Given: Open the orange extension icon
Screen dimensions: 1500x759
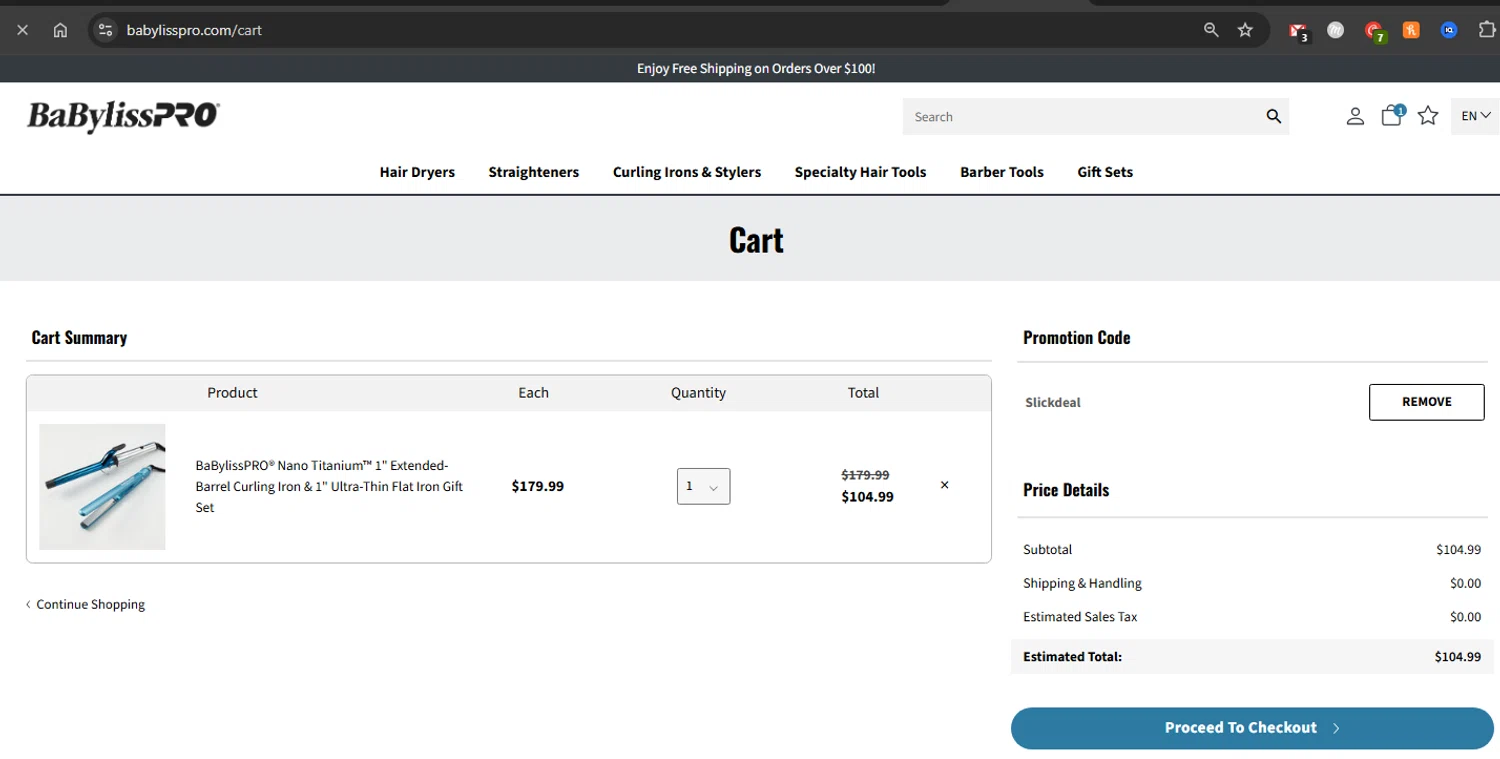Looking at the screenshot, I should click(1411, 30).
